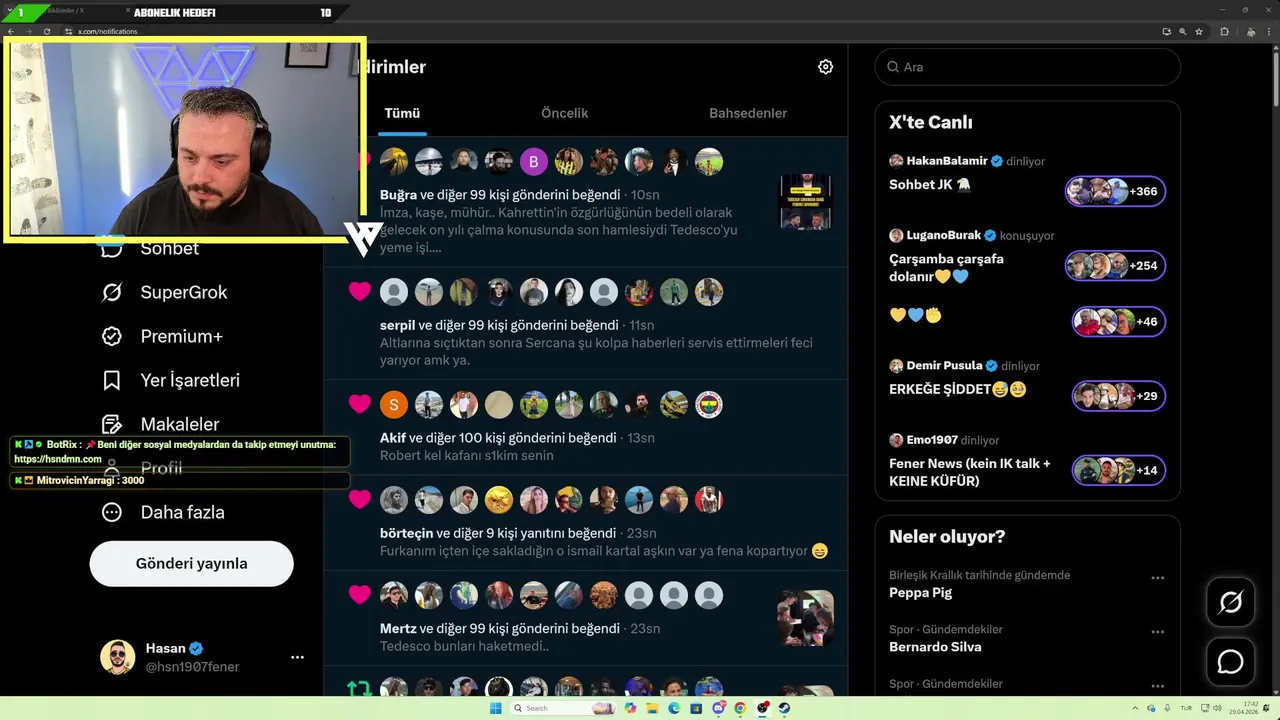The image size is (1280, 720).
Task: Click the Ara search input field
Action: click(1027, 67)
